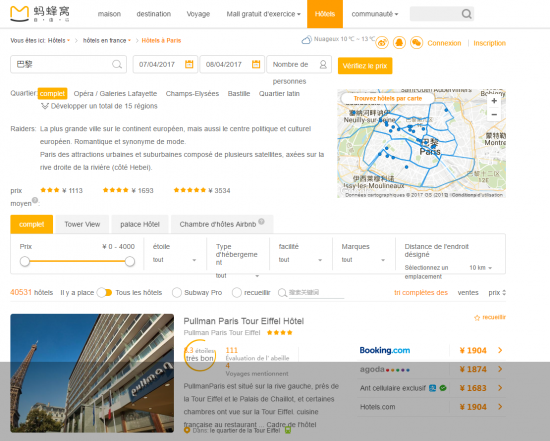Screen dimensions: 550x441
Task: Toggle the 'Il y a place' switch
Action: click(105, 293)
